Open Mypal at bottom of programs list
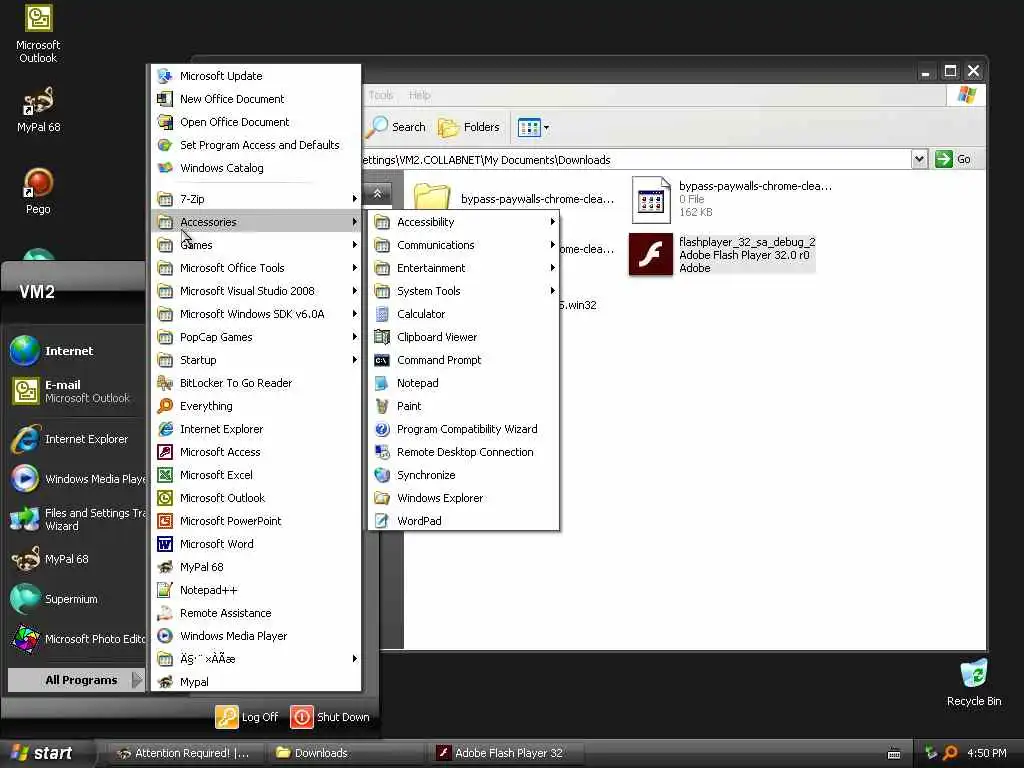Image resolution: width=1024 pixels, height=768 pixels. click(256, 682)
